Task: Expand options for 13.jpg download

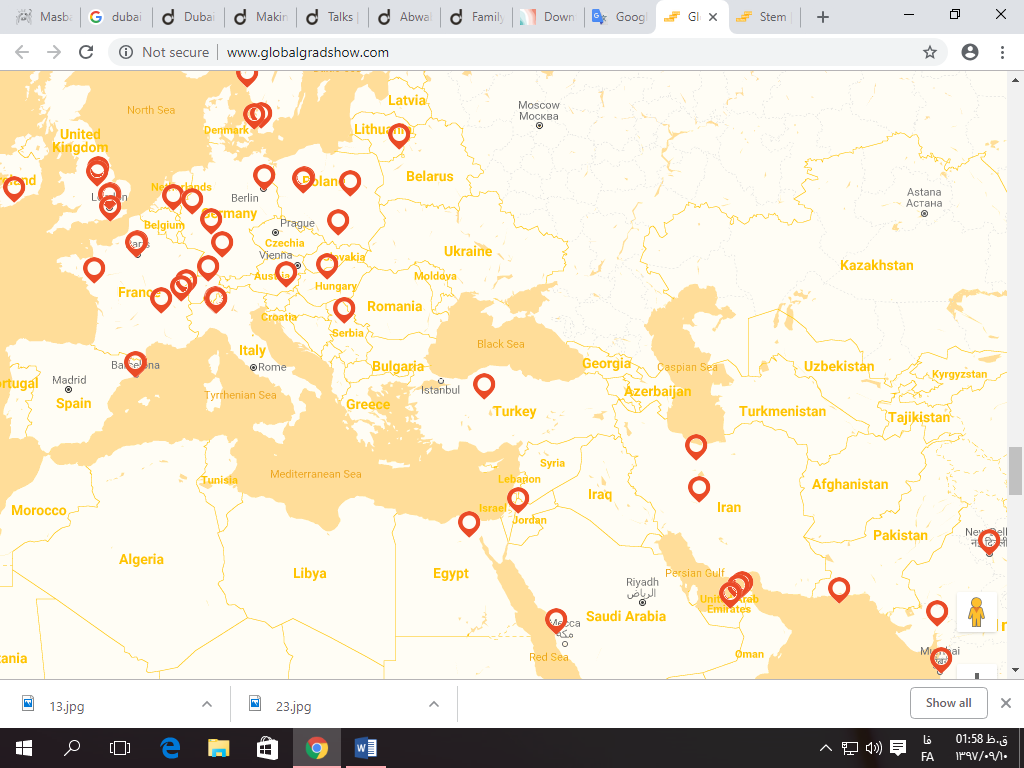Action: [x=207, y=704]
